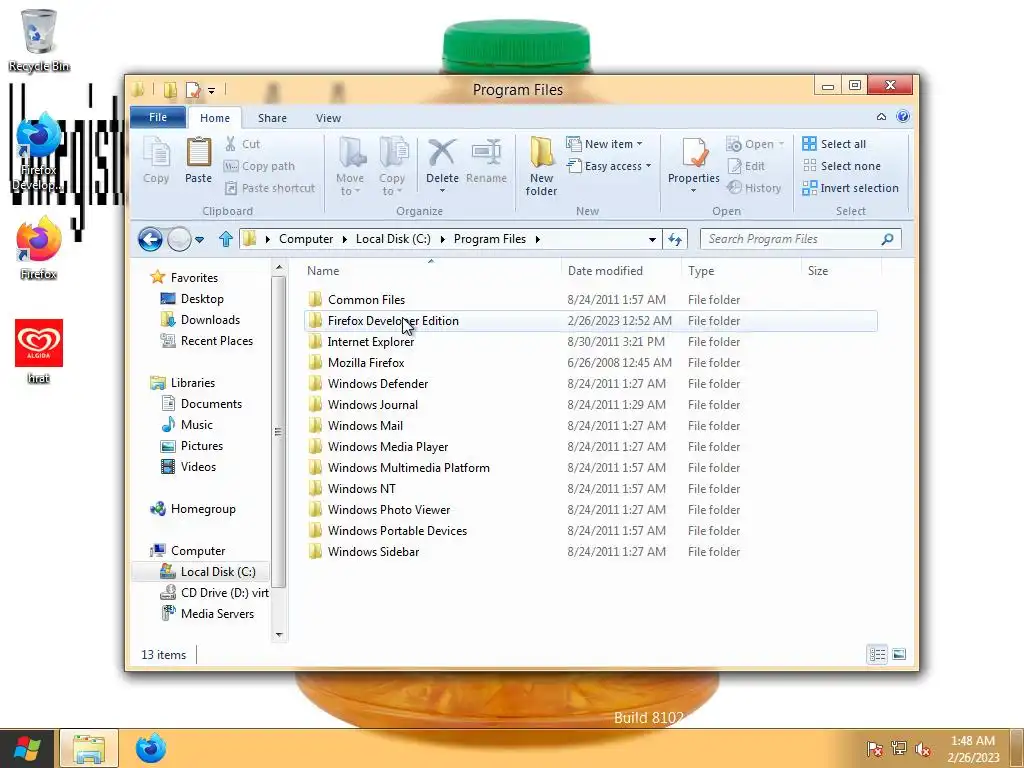Sort by Name column header
This screenshot has width=1024, height=768.
pos(431,270)
